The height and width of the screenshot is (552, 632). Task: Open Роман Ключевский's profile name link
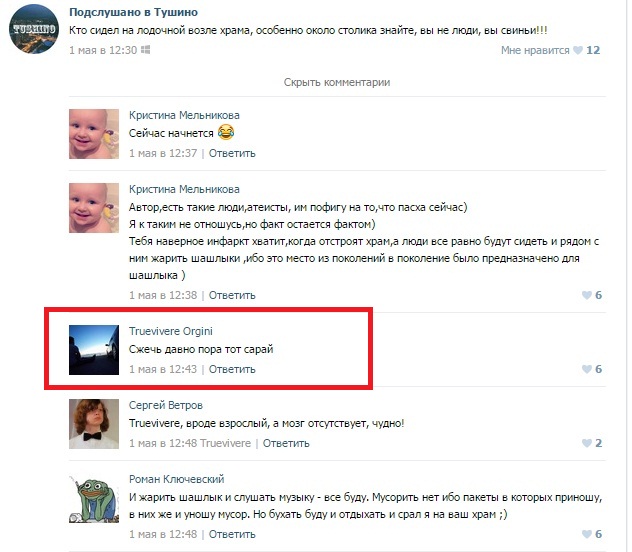(177, 479)
